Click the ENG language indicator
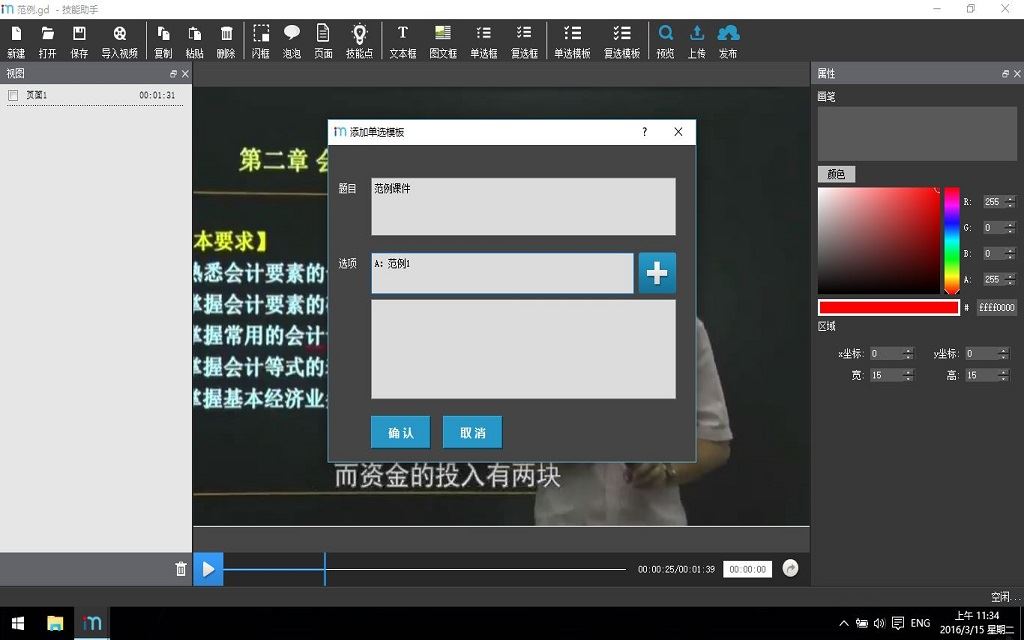Image resolution: width=1024 pixels, height=640 pixels. (920, 623)
